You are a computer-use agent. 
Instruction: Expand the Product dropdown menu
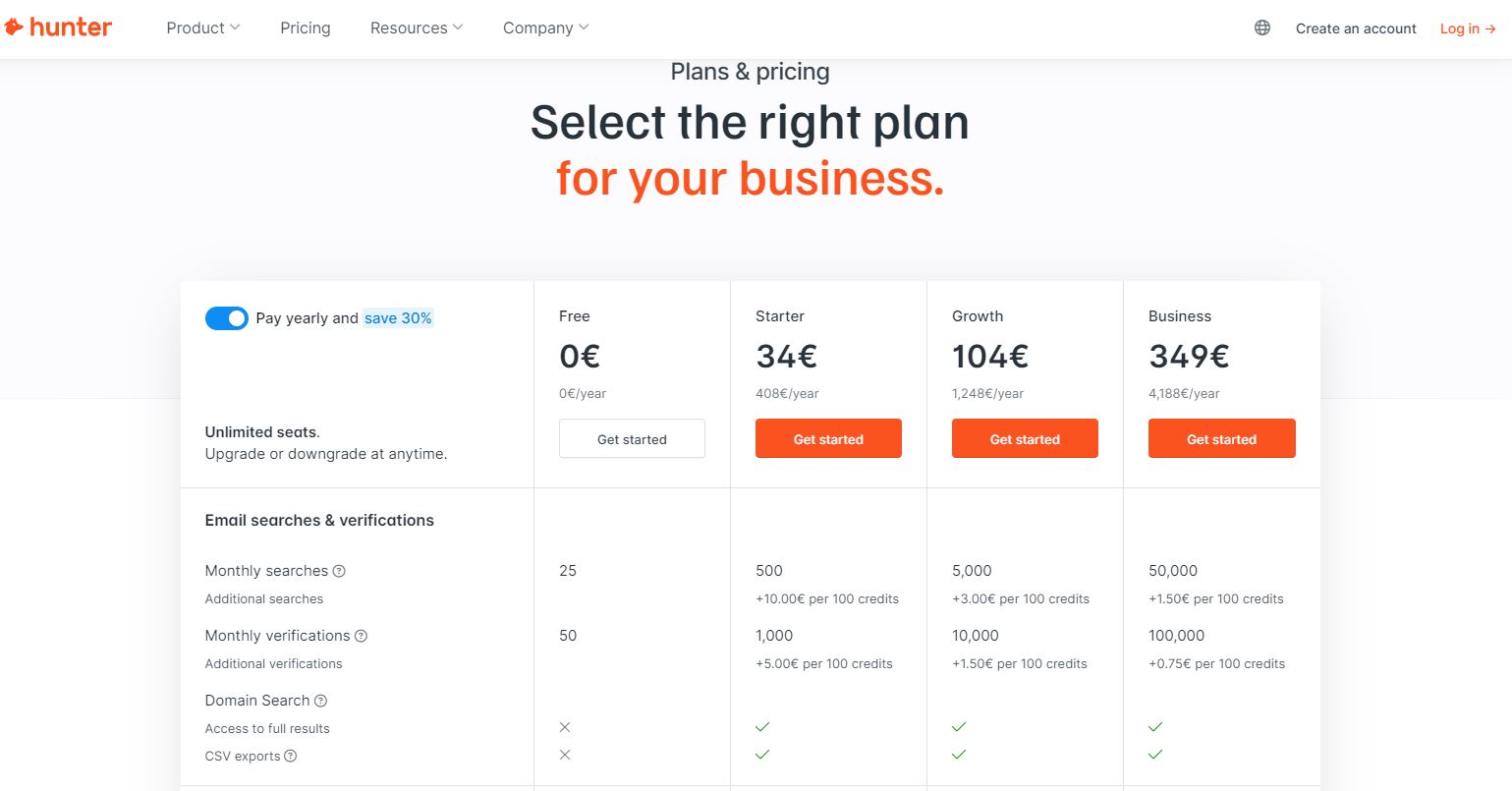[x=203, y=28]
